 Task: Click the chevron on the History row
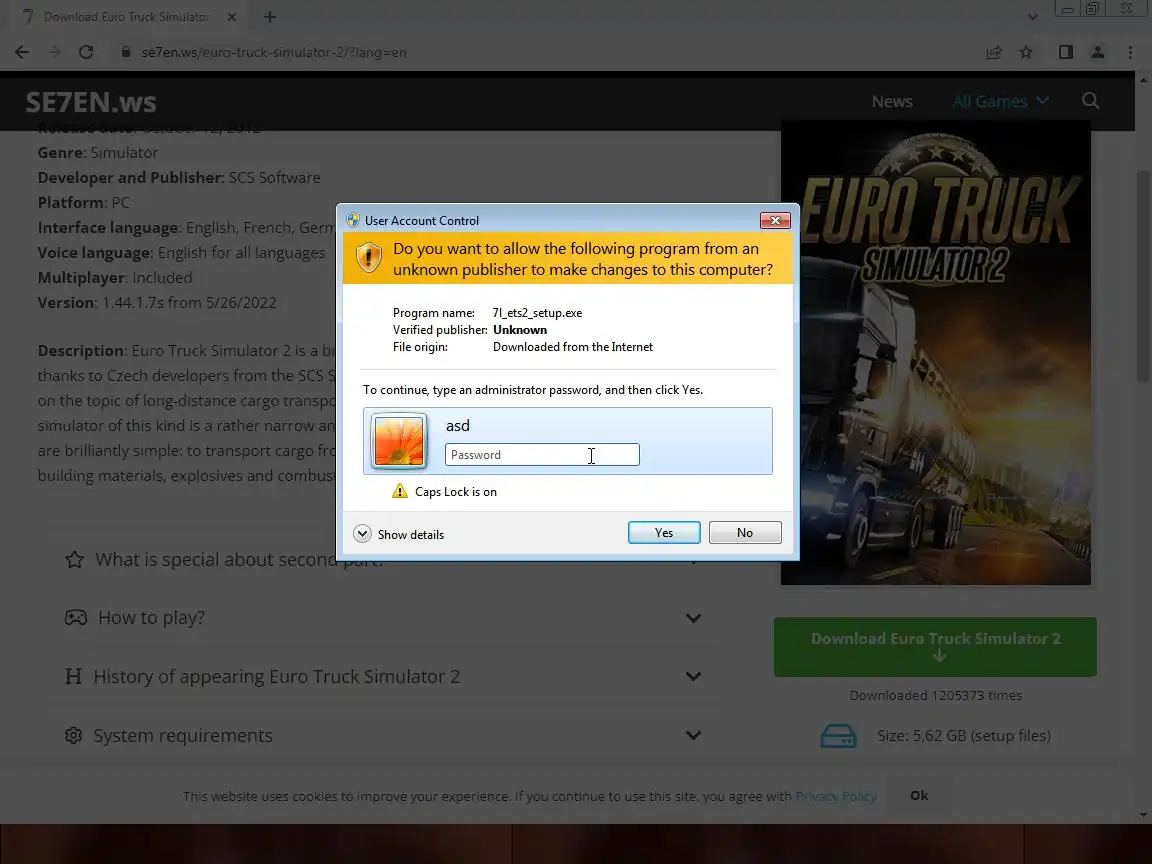pyautogui.click(x=693, y=677)
